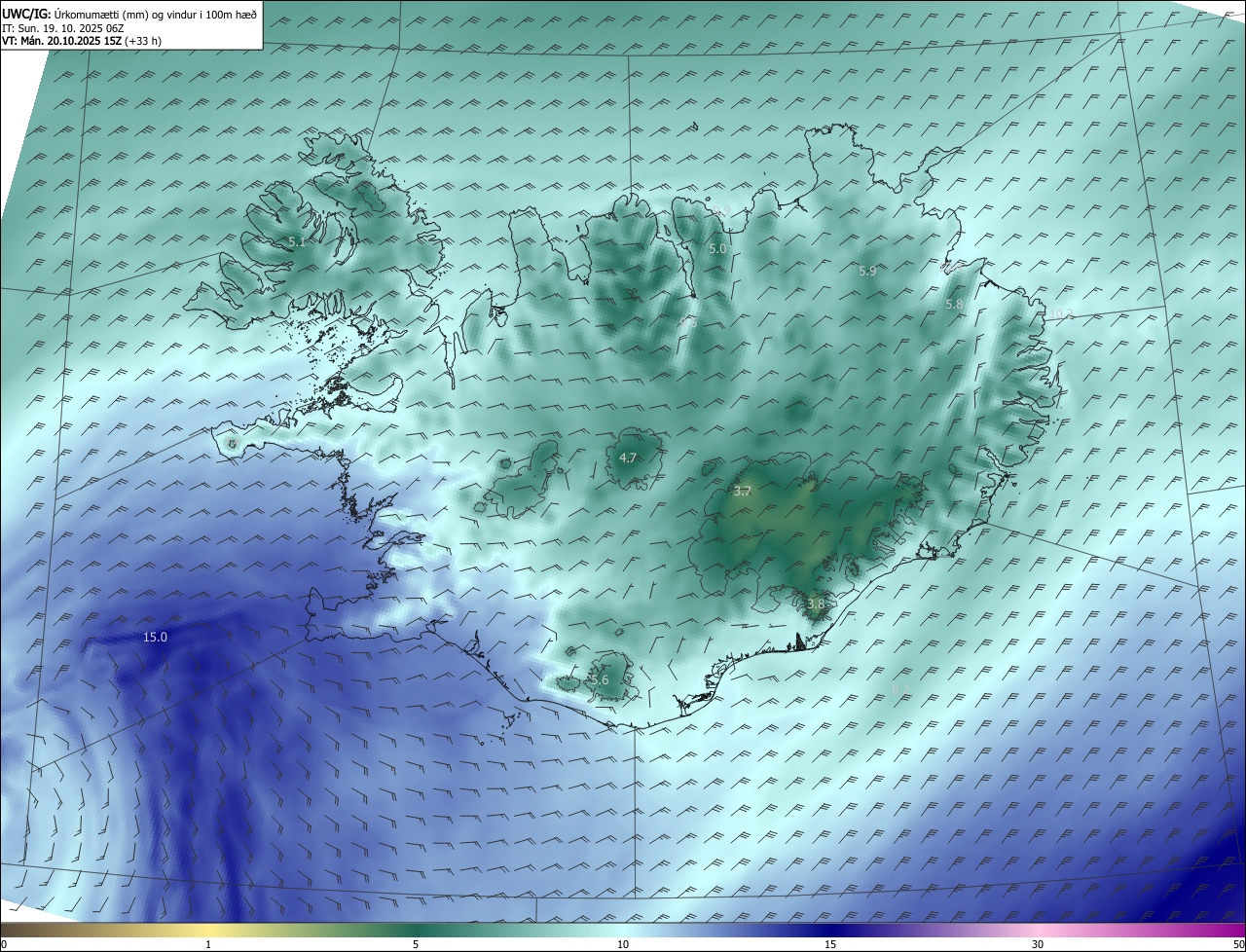Click the 5.1 value label in the Westfjords
Image resolution: width=1246 pixels, height=952 pixels.
(297, 241)
